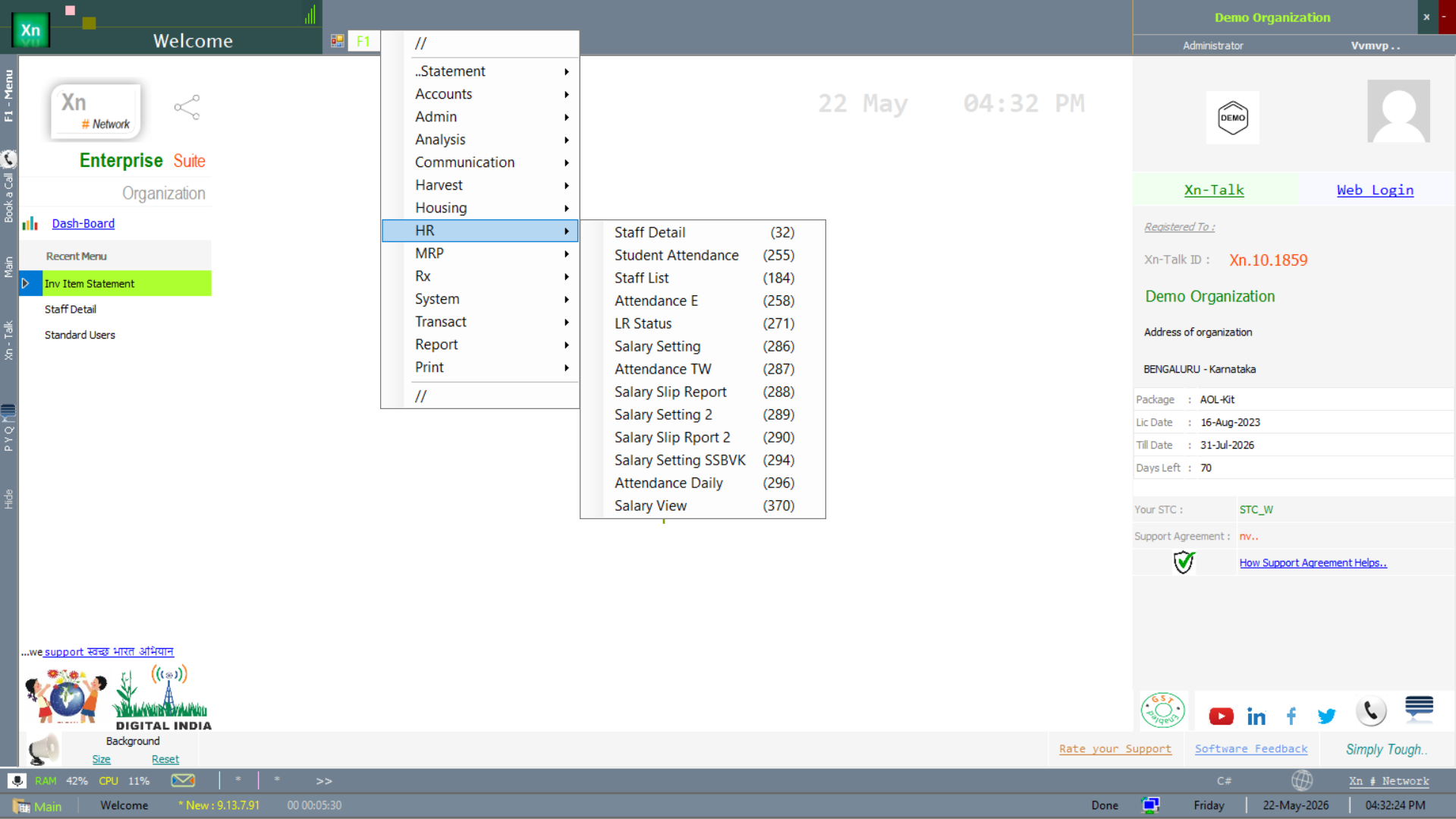Open Salary Setting SSBVK (294)
This screenshot has width=1456, height=819.
click(x=703, y=460)
